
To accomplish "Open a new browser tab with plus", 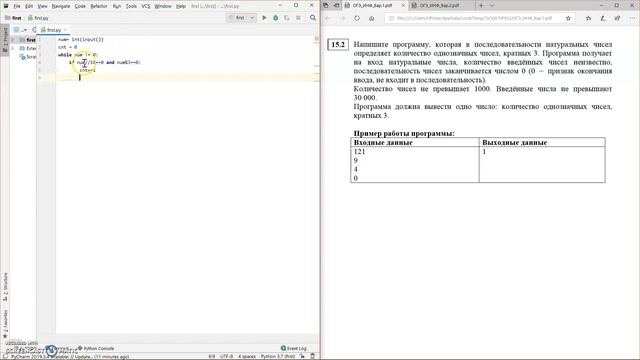I will click(x=481, y=6).
